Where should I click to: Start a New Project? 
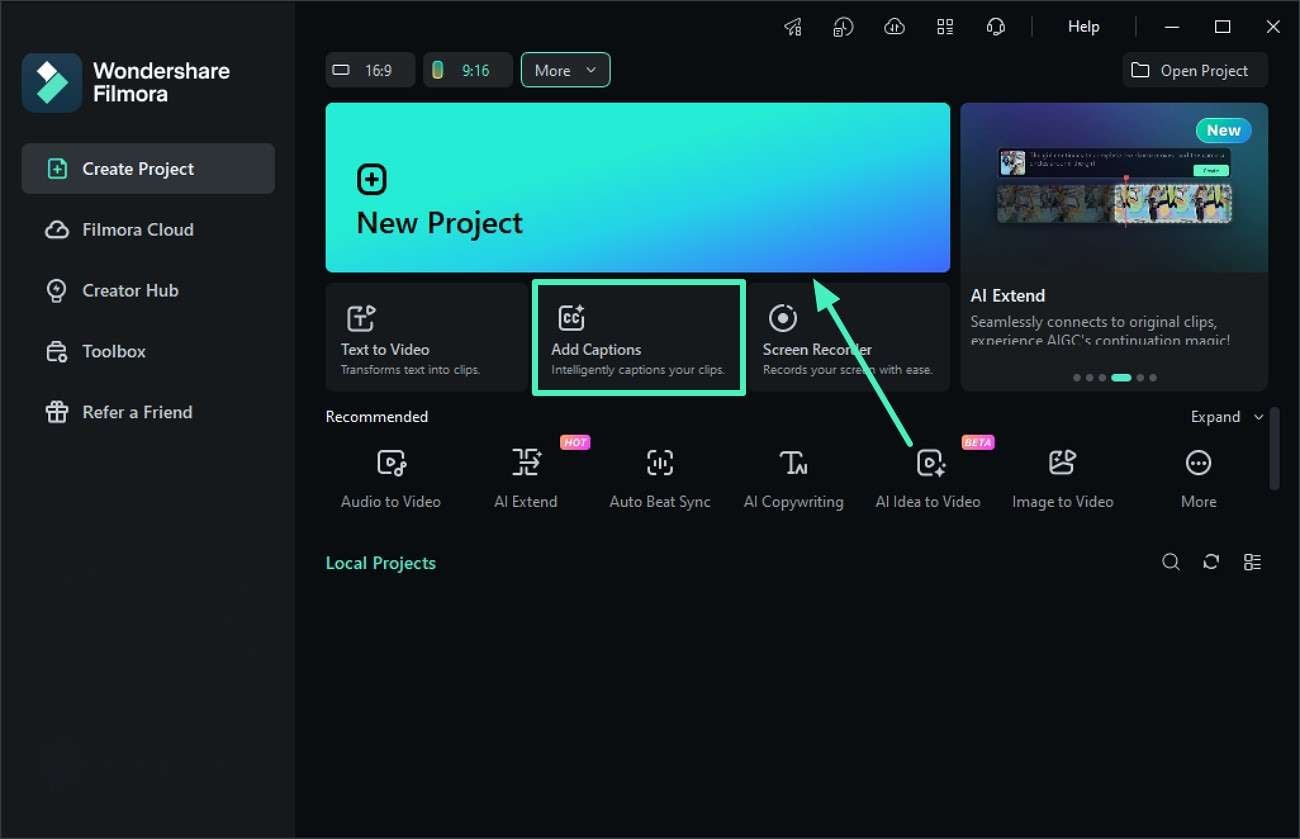(x=637, y=187)
